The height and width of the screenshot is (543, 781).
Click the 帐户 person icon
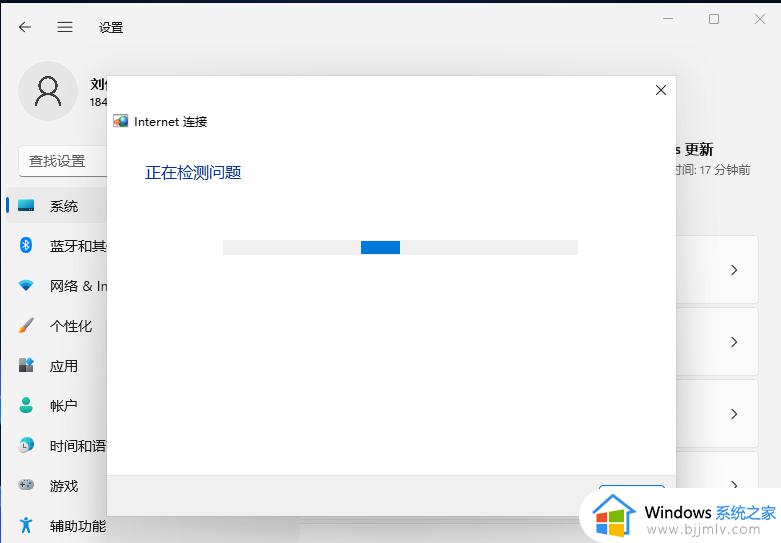point(26,405)
